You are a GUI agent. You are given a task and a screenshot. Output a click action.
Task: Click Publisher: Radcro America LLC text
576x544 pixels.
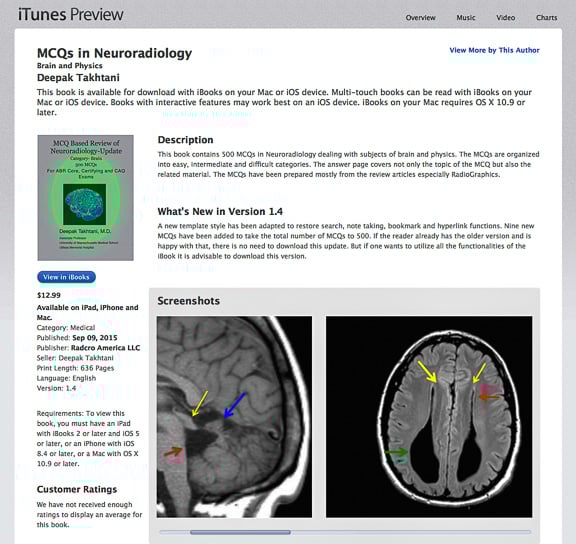pos(89,347)
